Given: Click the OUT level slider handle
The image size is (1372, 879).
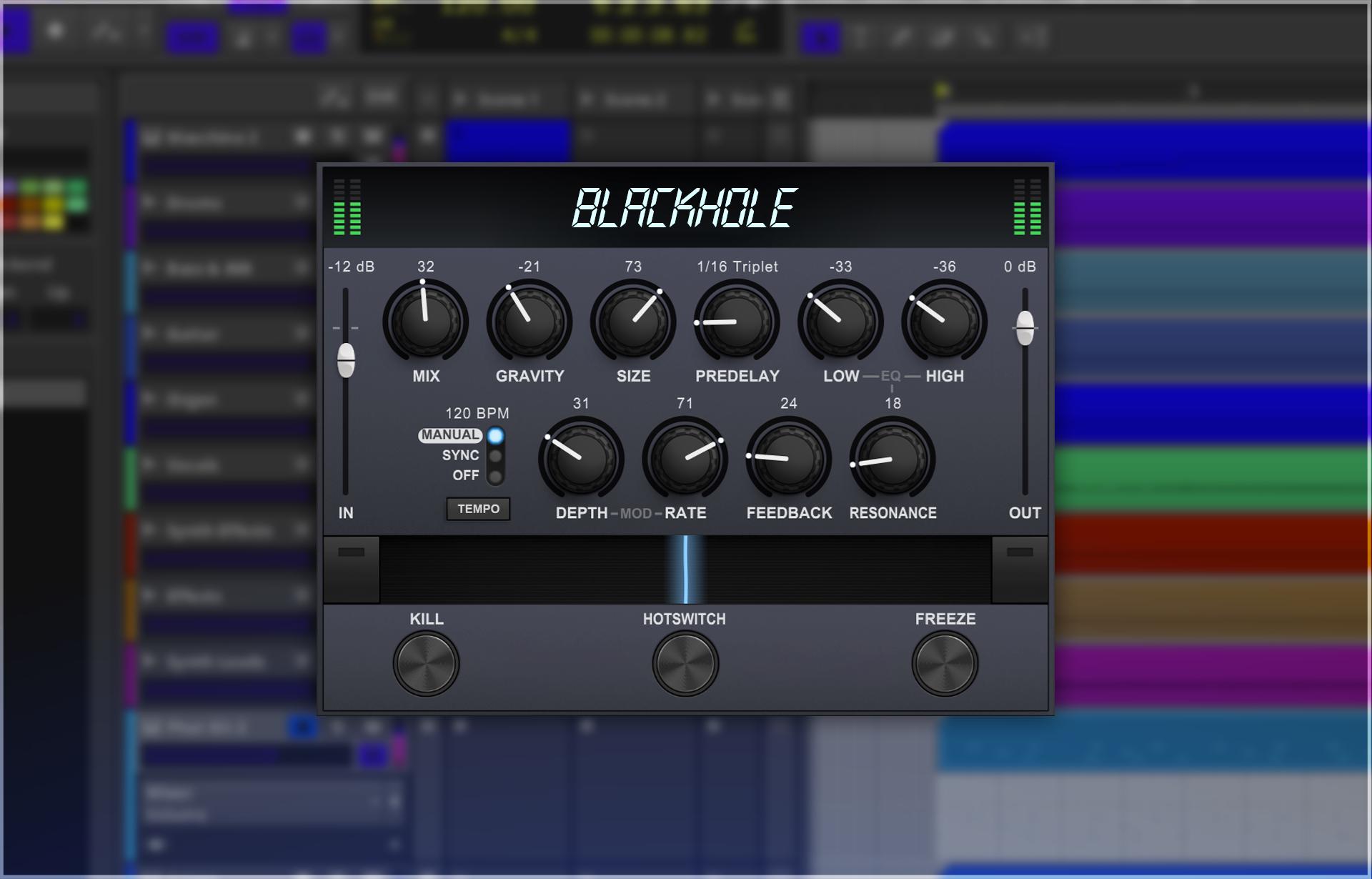Looking at the screenshot, I should (1025, 327).
